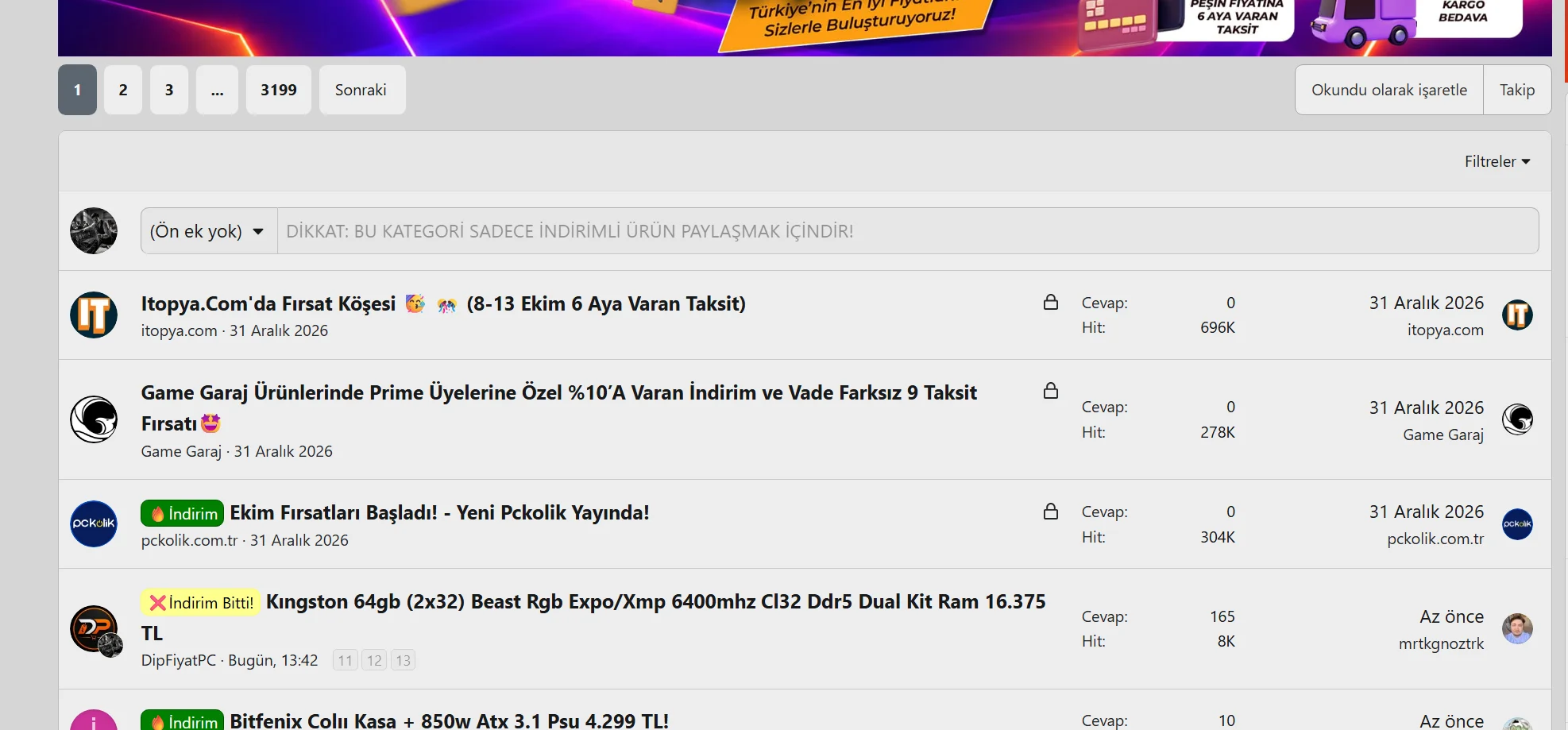
Task: Open the page ellipsis jump menu
Action: coord(218,90)
